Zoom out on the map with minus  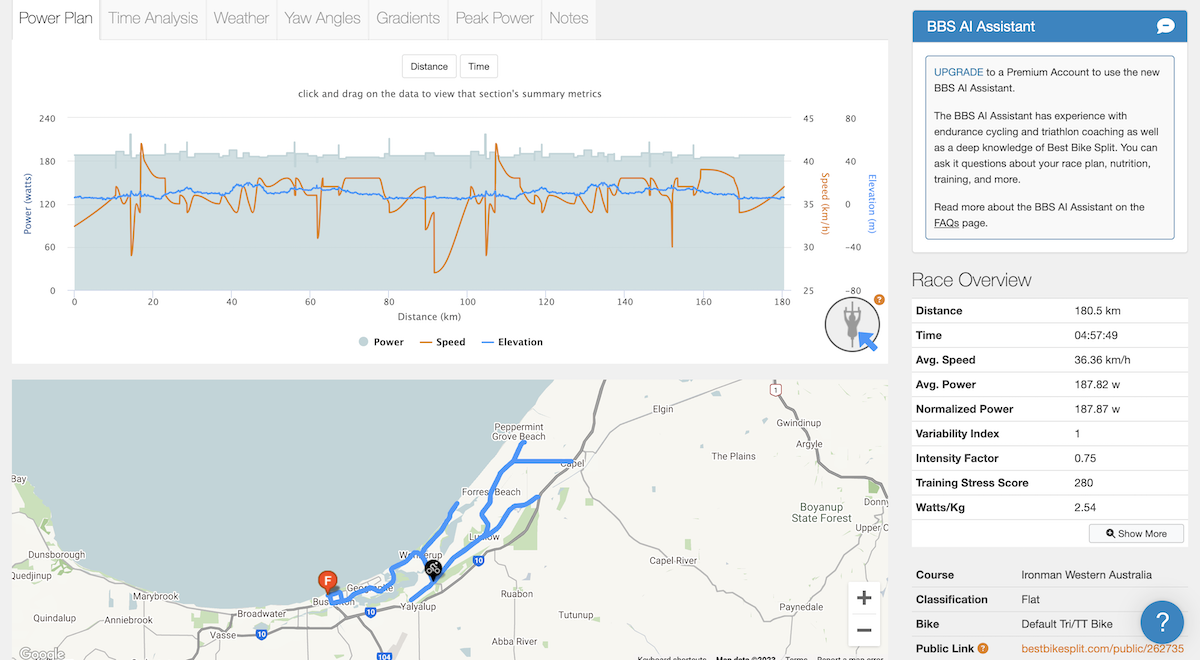pyautogui.click(x=864, y=630)
